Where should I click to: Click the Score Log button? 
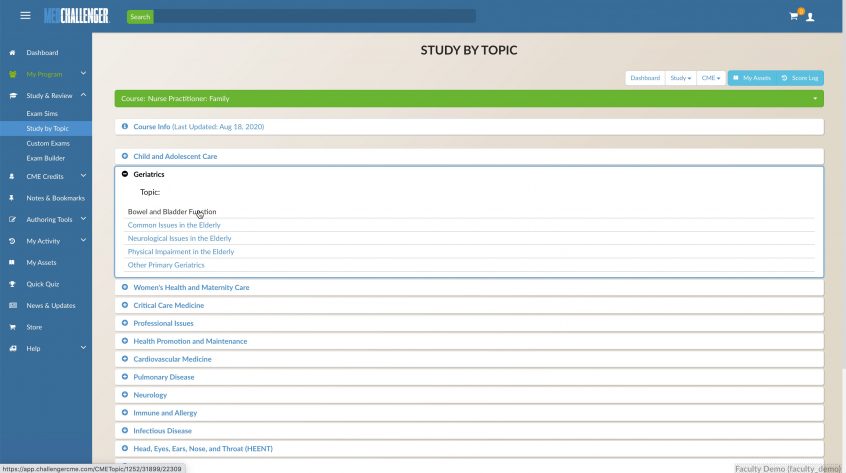pos(800,78)
